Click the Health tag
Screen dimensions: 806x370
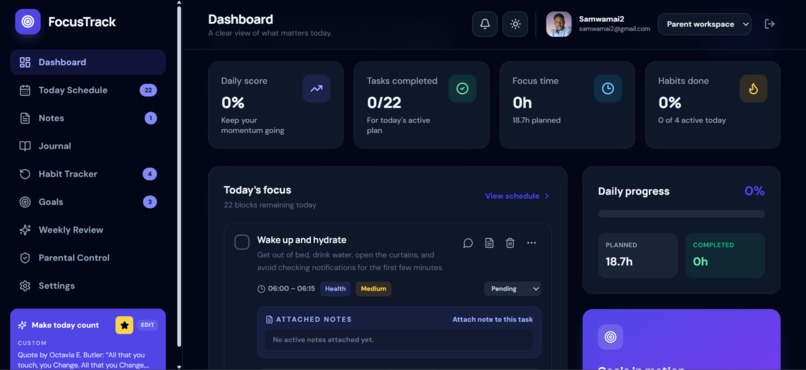coord(335,289)
